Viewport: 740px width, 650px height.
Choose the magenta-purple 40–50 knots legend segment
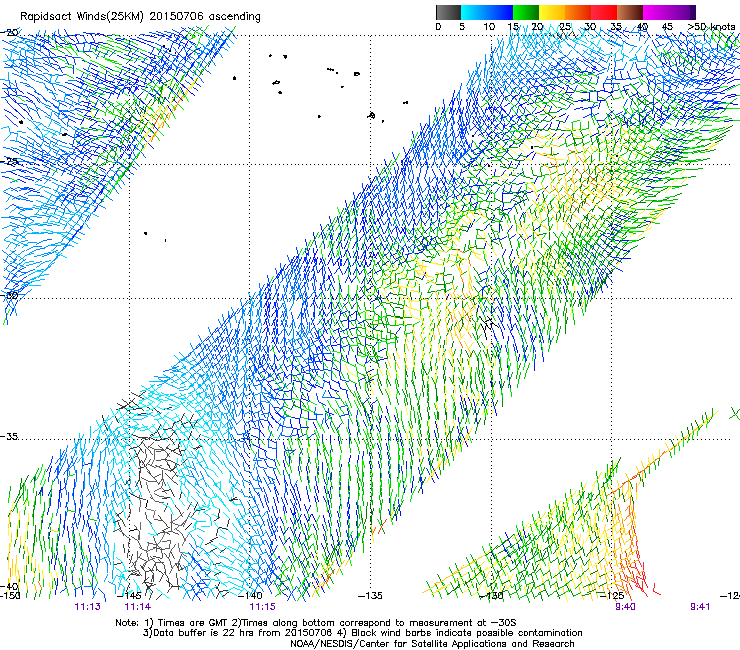coord(669,12)
